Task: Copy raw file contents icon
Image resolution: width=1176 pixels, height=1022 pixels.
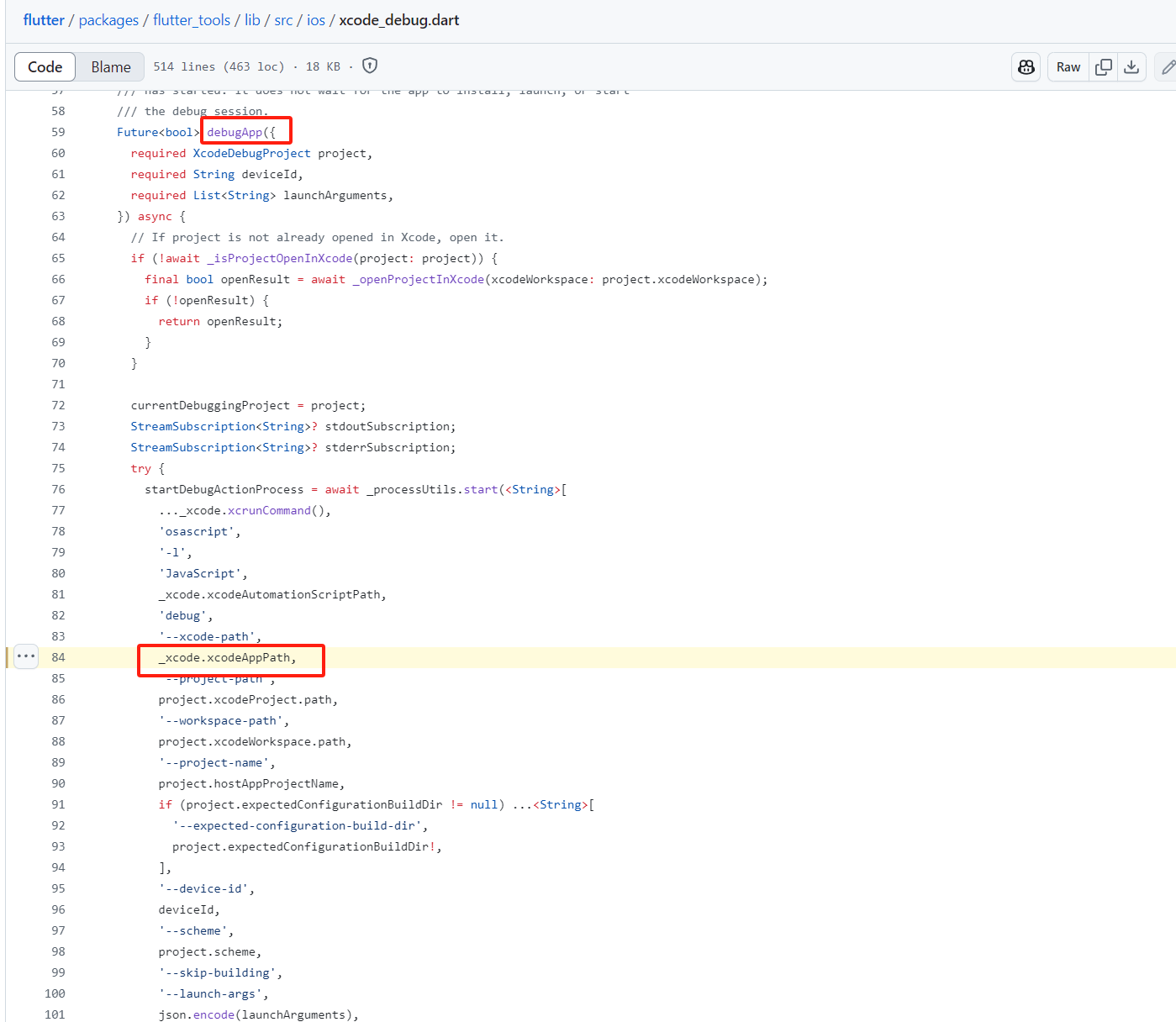Action: pos(1104,67)
